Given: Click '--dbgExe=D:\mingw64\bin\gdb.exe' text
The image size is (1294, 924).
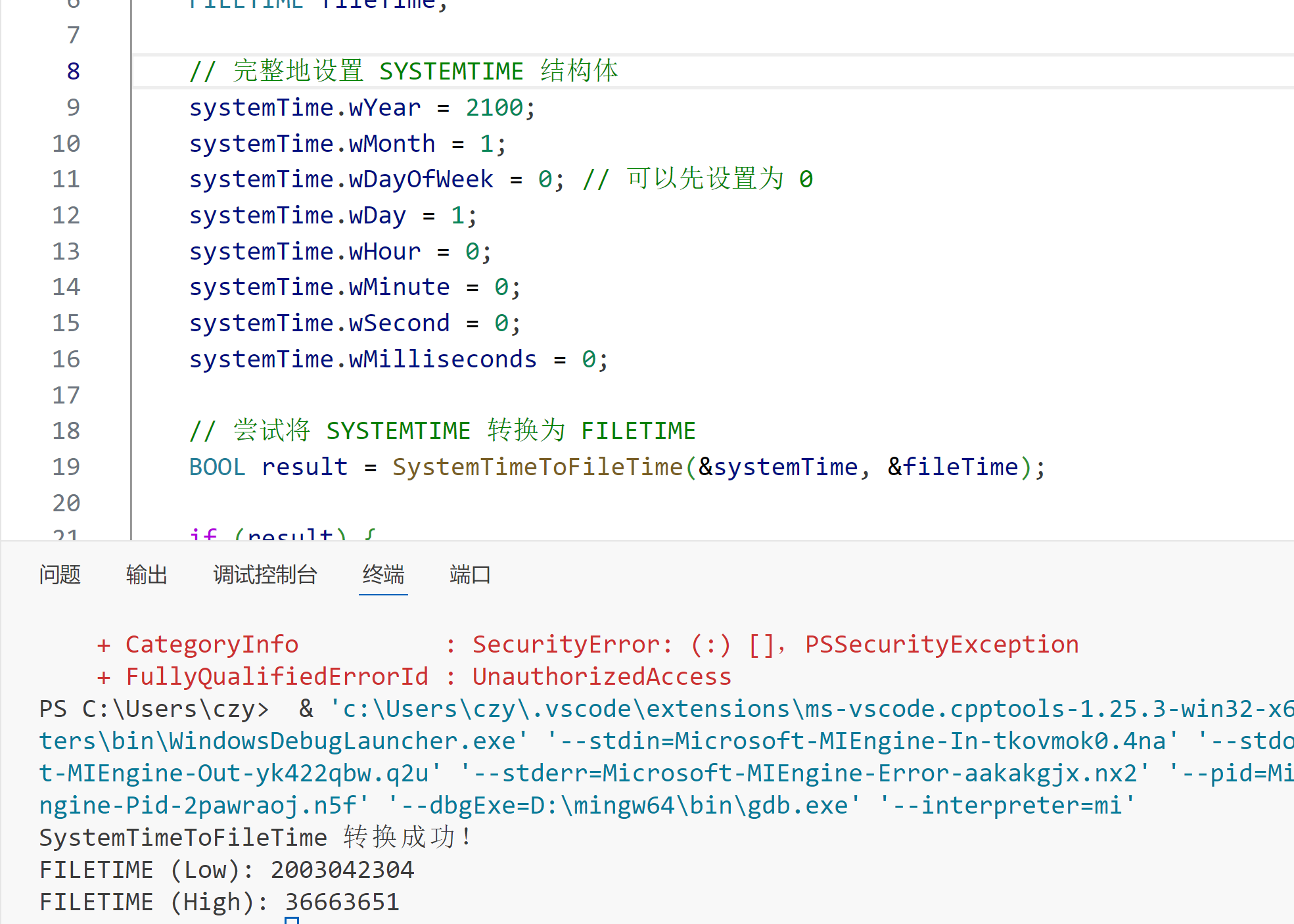Looking at the screenshot, I should (624, 805).
